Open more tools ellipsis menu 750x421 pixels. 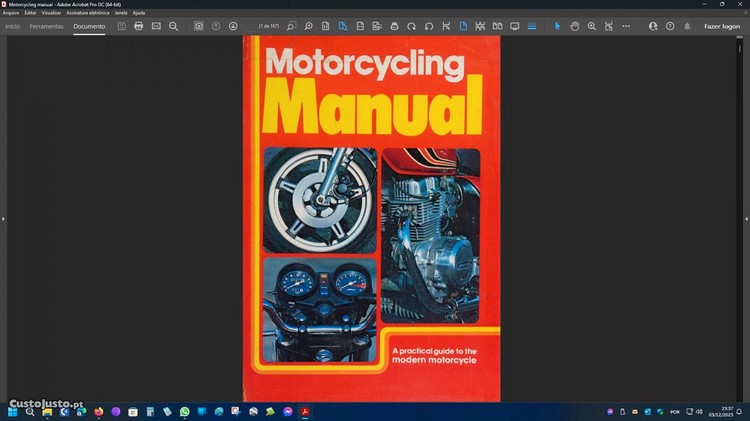[x=626, y=26]
